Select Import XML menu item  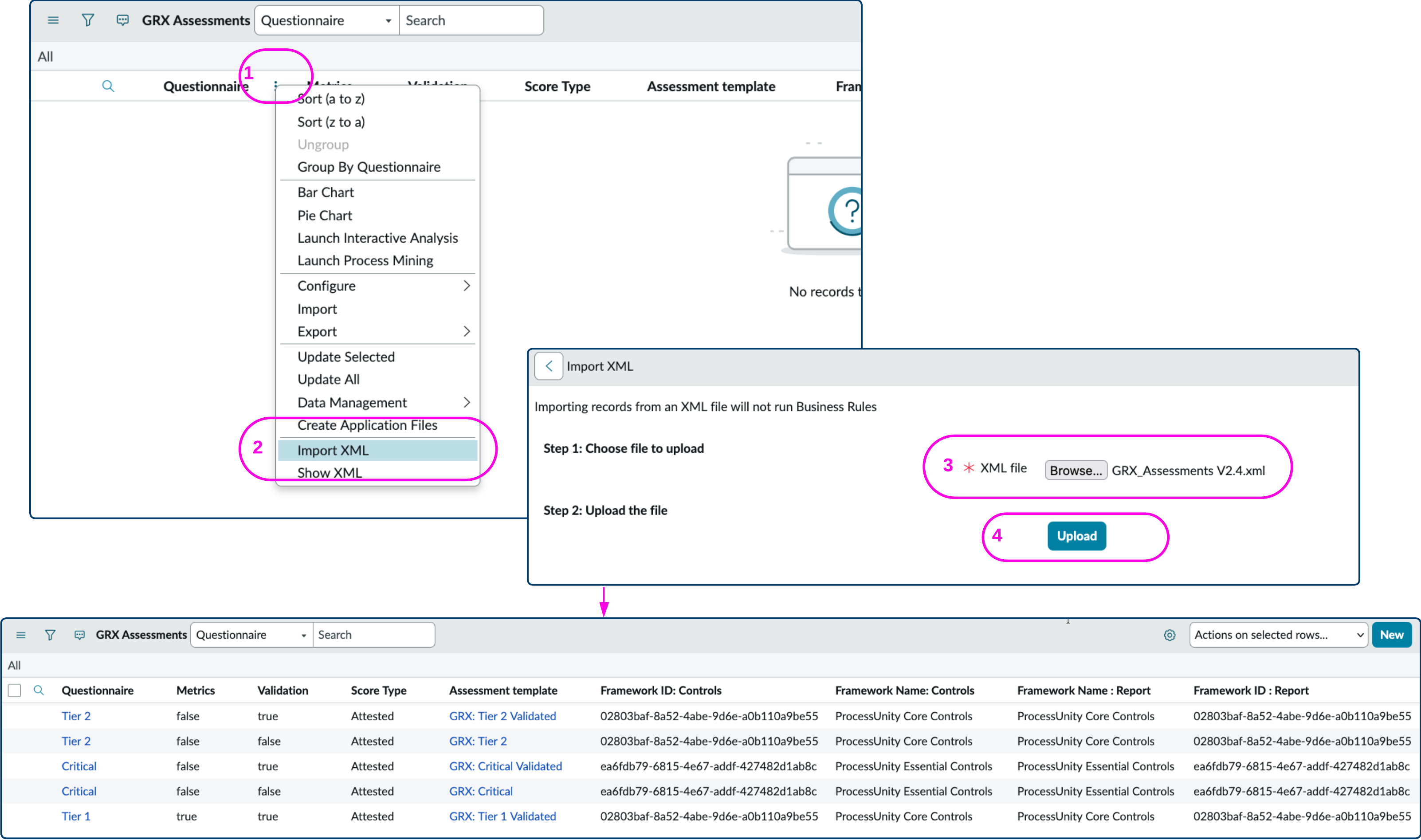tap(377, 451)
